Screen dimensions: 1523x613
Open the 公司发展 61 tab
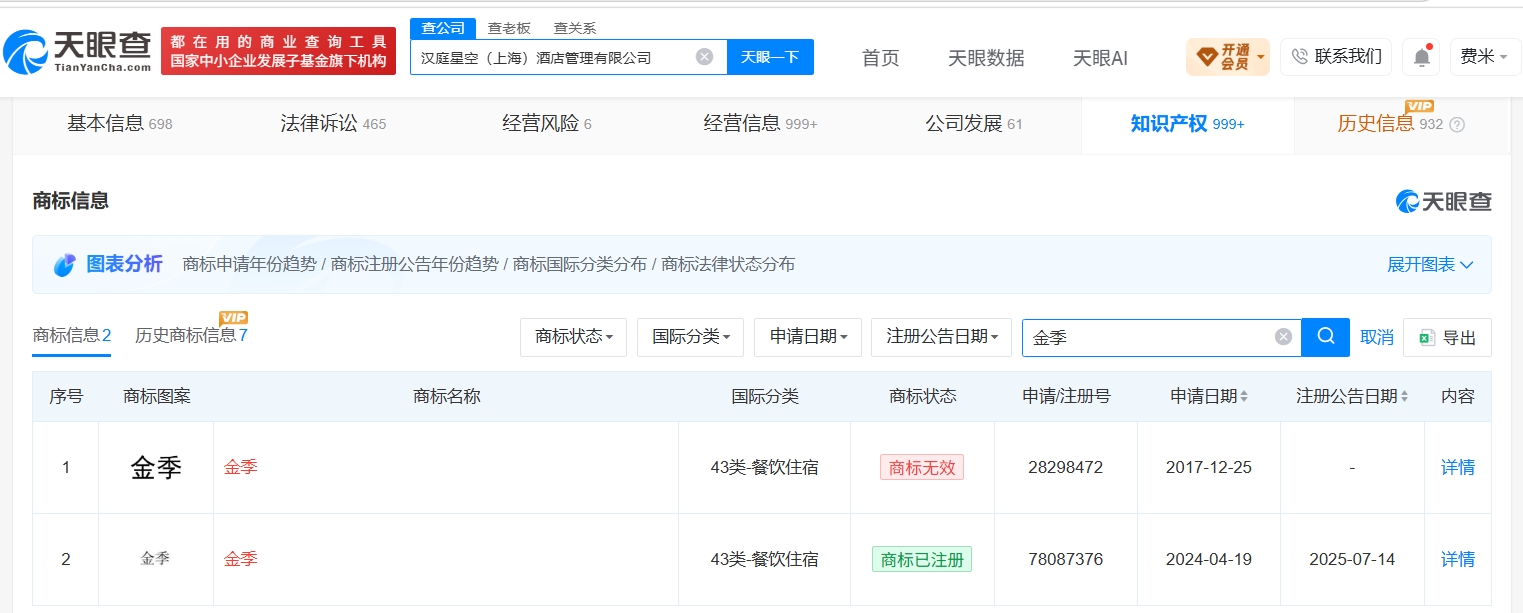click(x=974, y=124)
